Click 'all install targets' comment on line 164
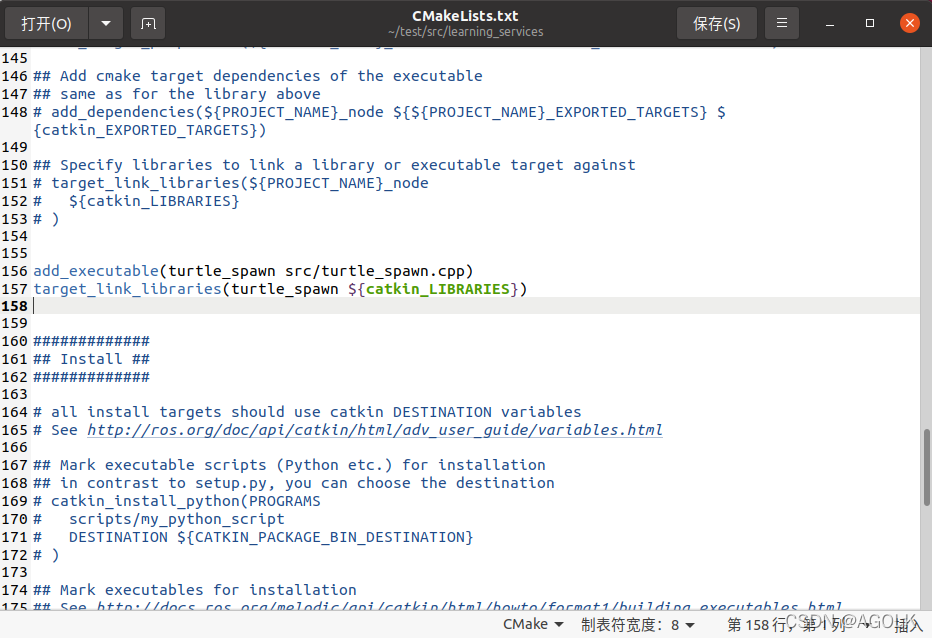The image size is (932, 638). 307,412
